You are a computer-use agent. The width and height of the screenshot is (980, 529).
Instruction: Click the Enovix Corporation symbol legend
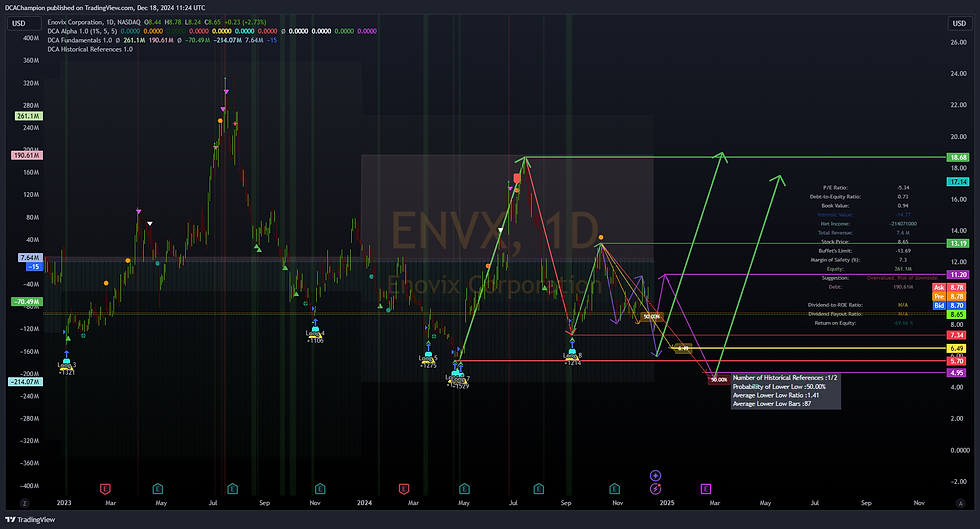click(x=94, y=22)
